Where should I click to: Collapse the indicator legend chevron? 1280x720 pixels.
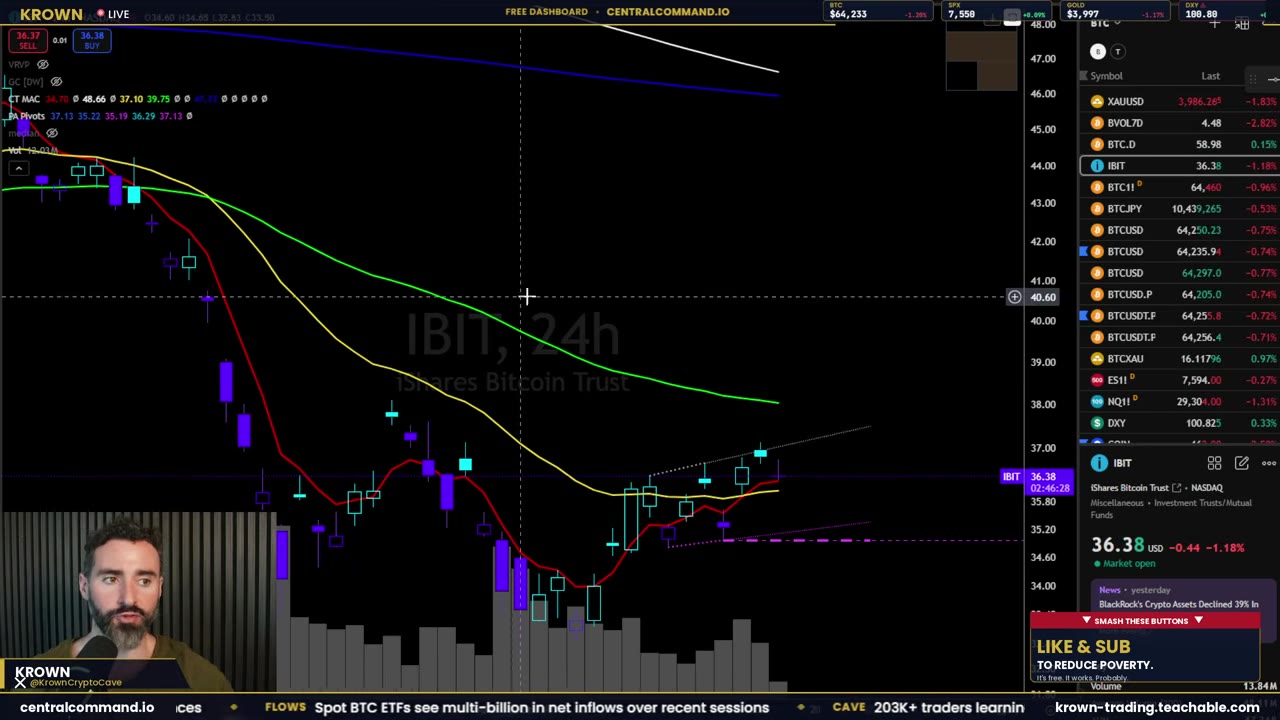click(18, 168)
